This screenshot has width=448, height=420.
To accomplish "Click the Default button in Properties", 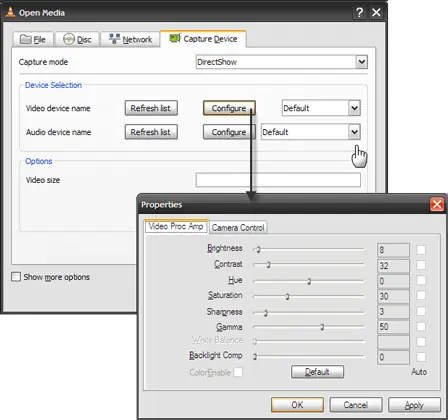I will 317,372.
